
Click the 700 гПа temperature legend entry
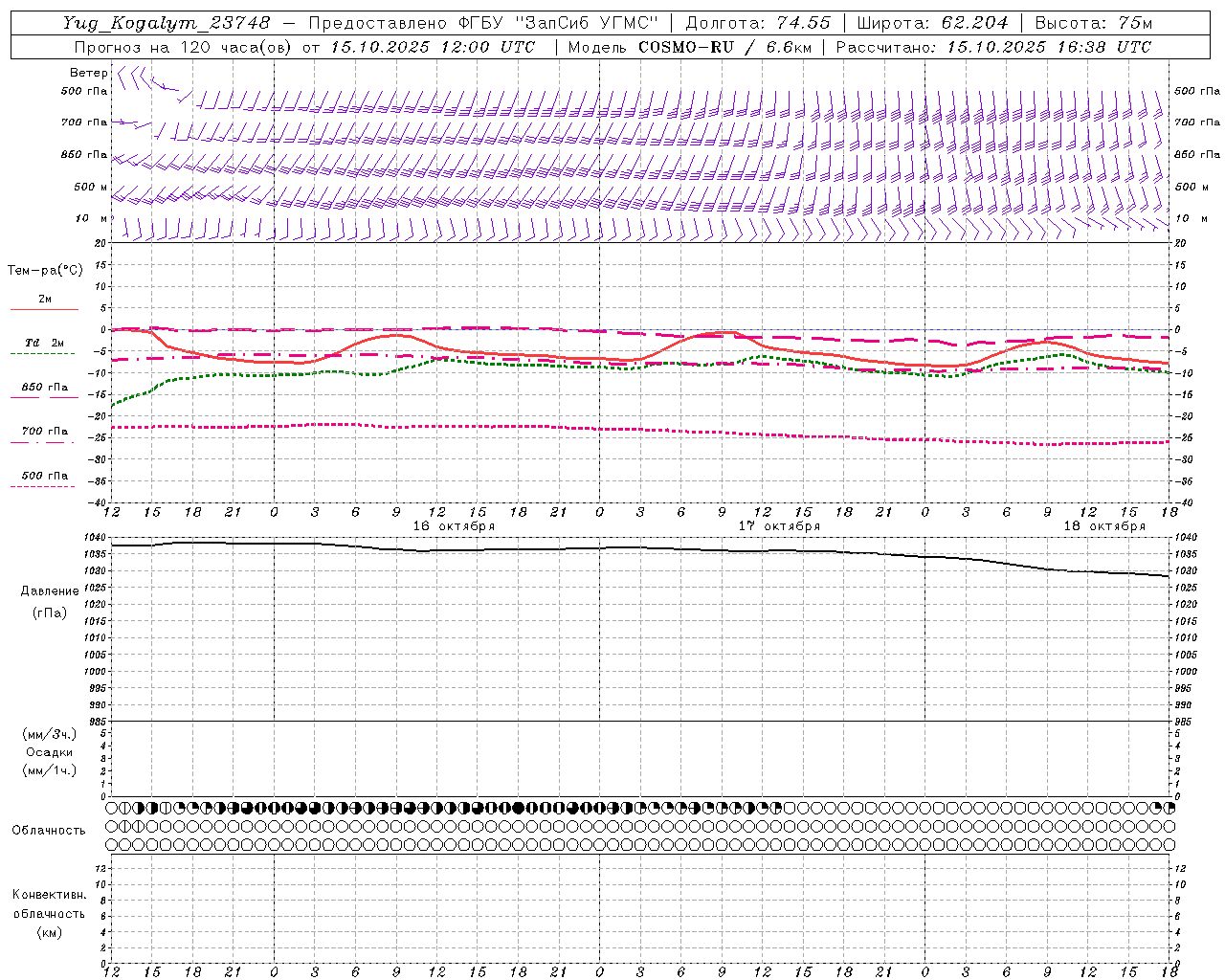click(x=44, y=432)
